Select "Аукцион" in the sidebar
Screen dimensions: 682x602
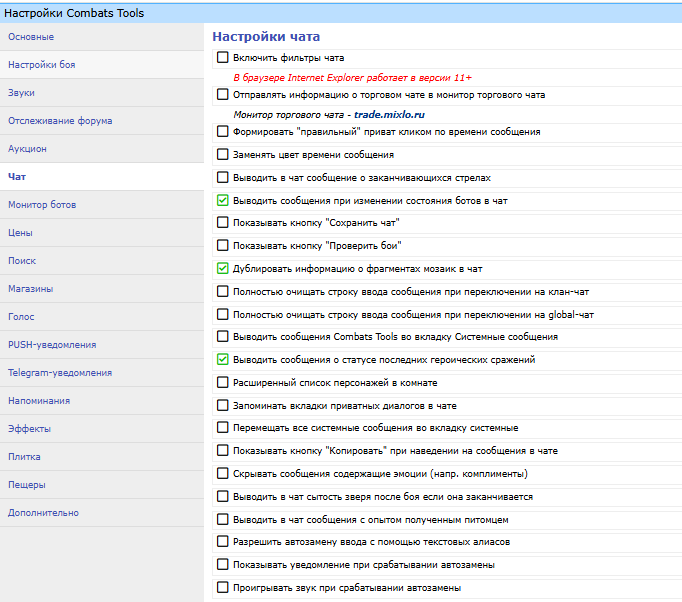tap(27, 149)
